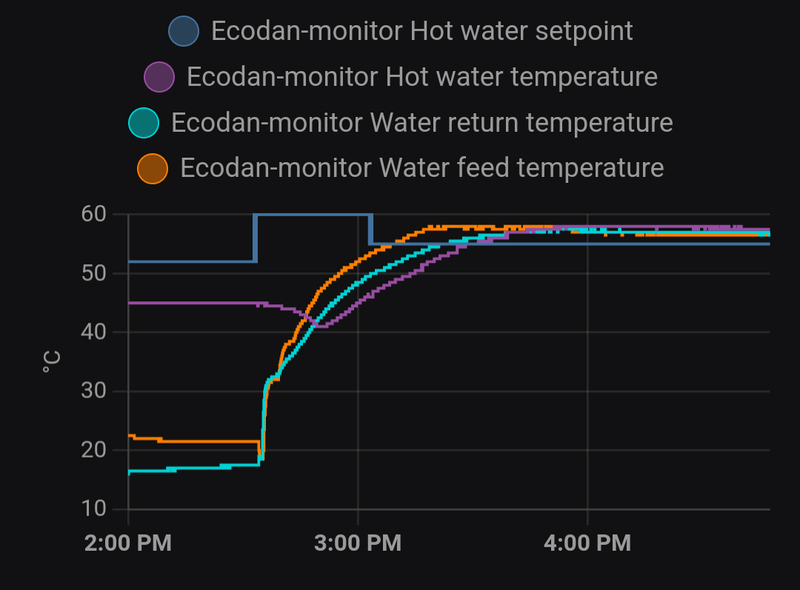Select the 2:00 PM time axis label
The image size is (800, 590).
point(127,543)
